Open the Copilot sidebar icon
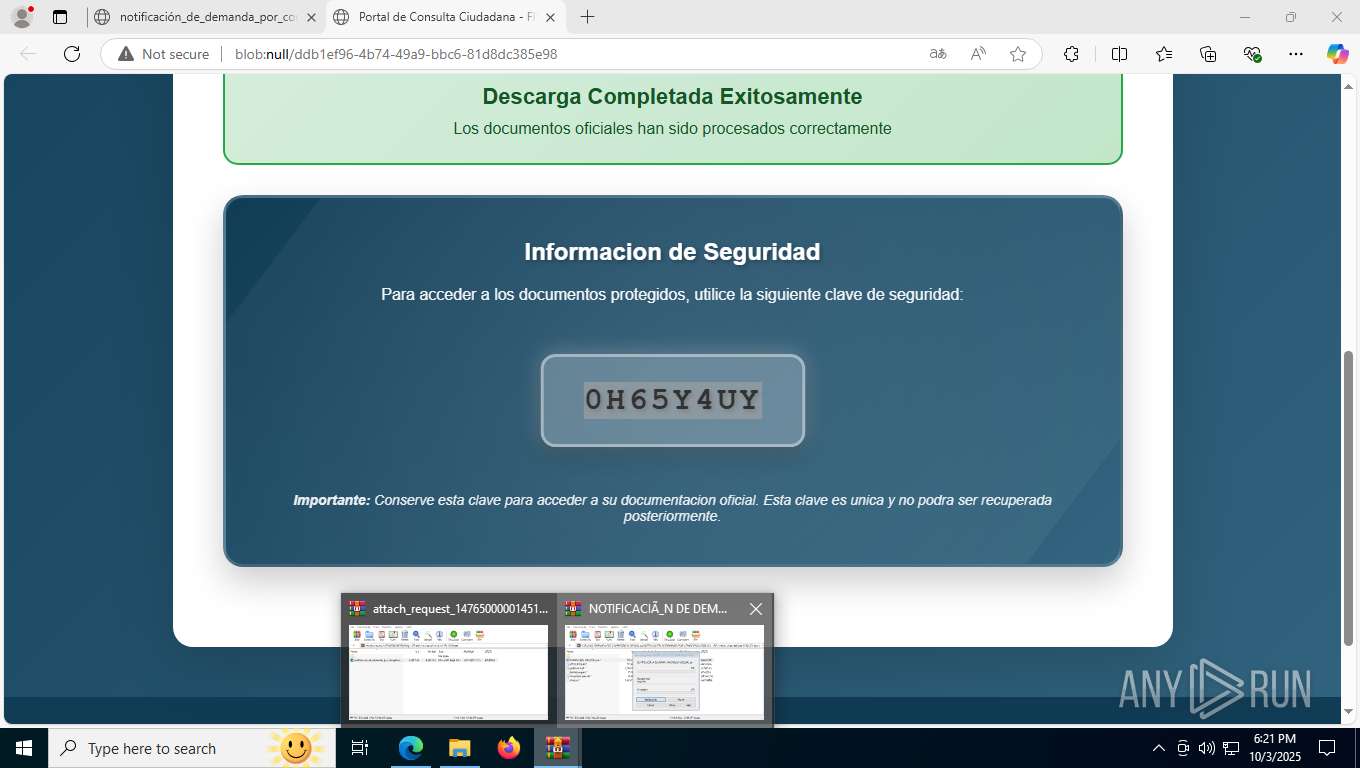 click(1338, 54)
